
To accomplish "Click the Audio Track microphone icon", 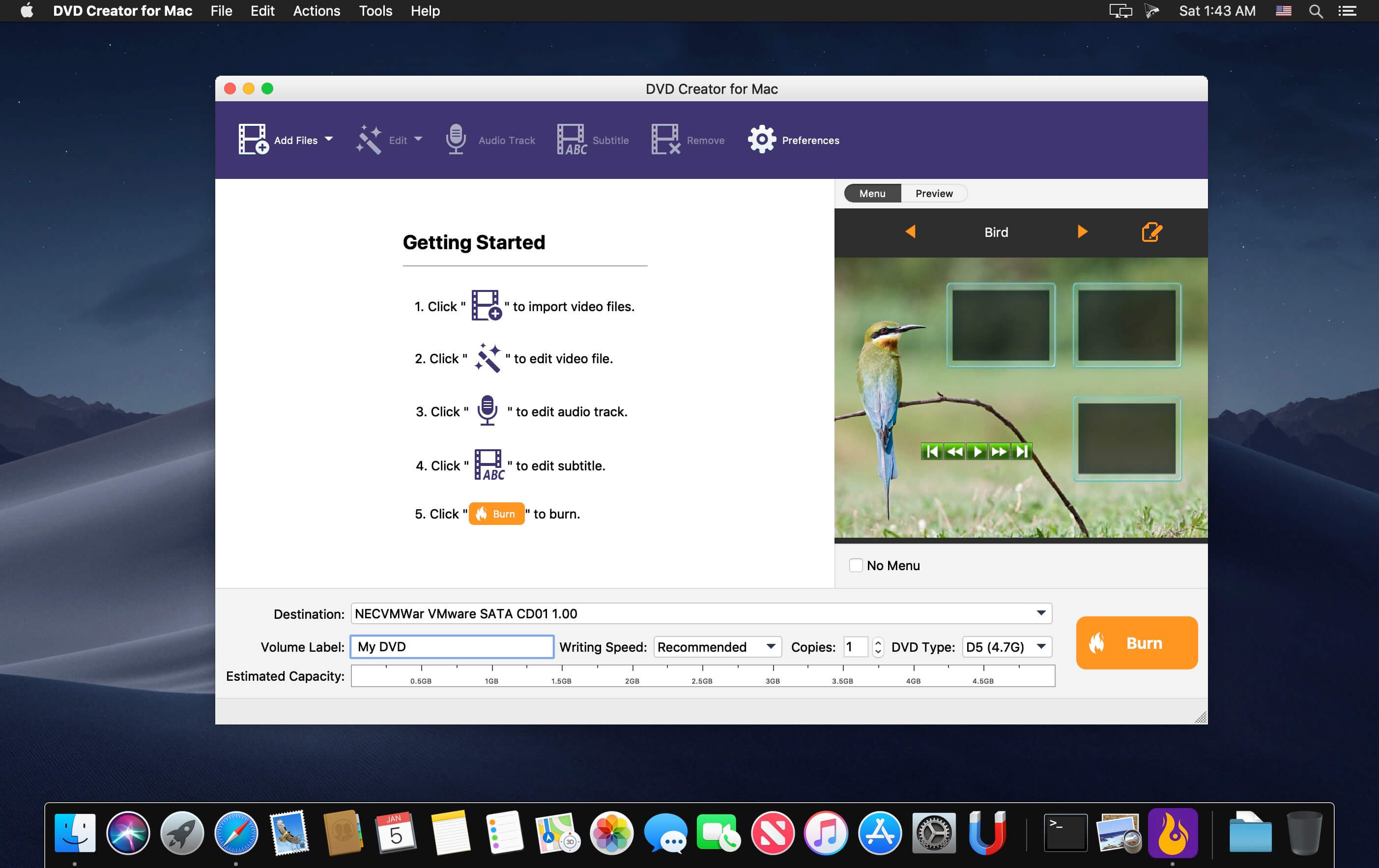I will 456,139.
